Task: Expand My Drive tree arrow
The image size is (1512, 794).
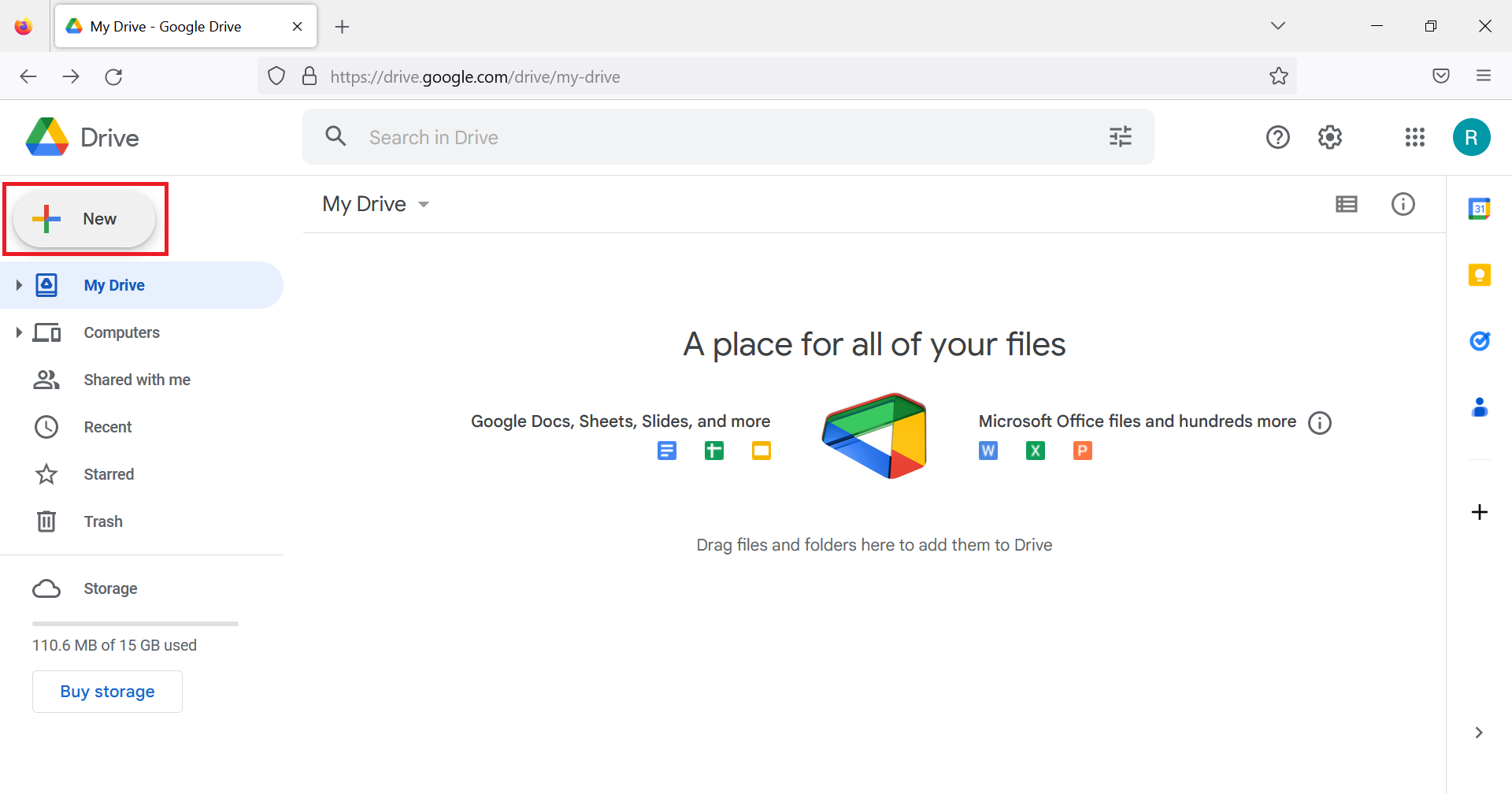Action: pyautogui.click(x=19, y=285)
